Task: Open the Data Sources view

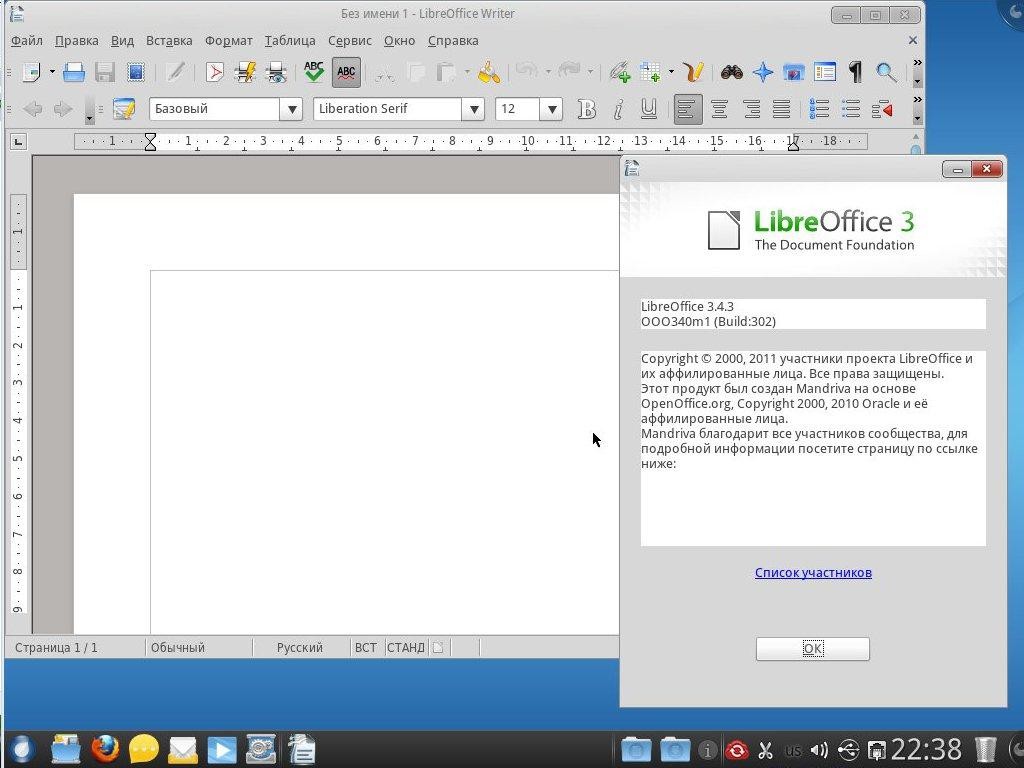Action: (x=825, y=72)
